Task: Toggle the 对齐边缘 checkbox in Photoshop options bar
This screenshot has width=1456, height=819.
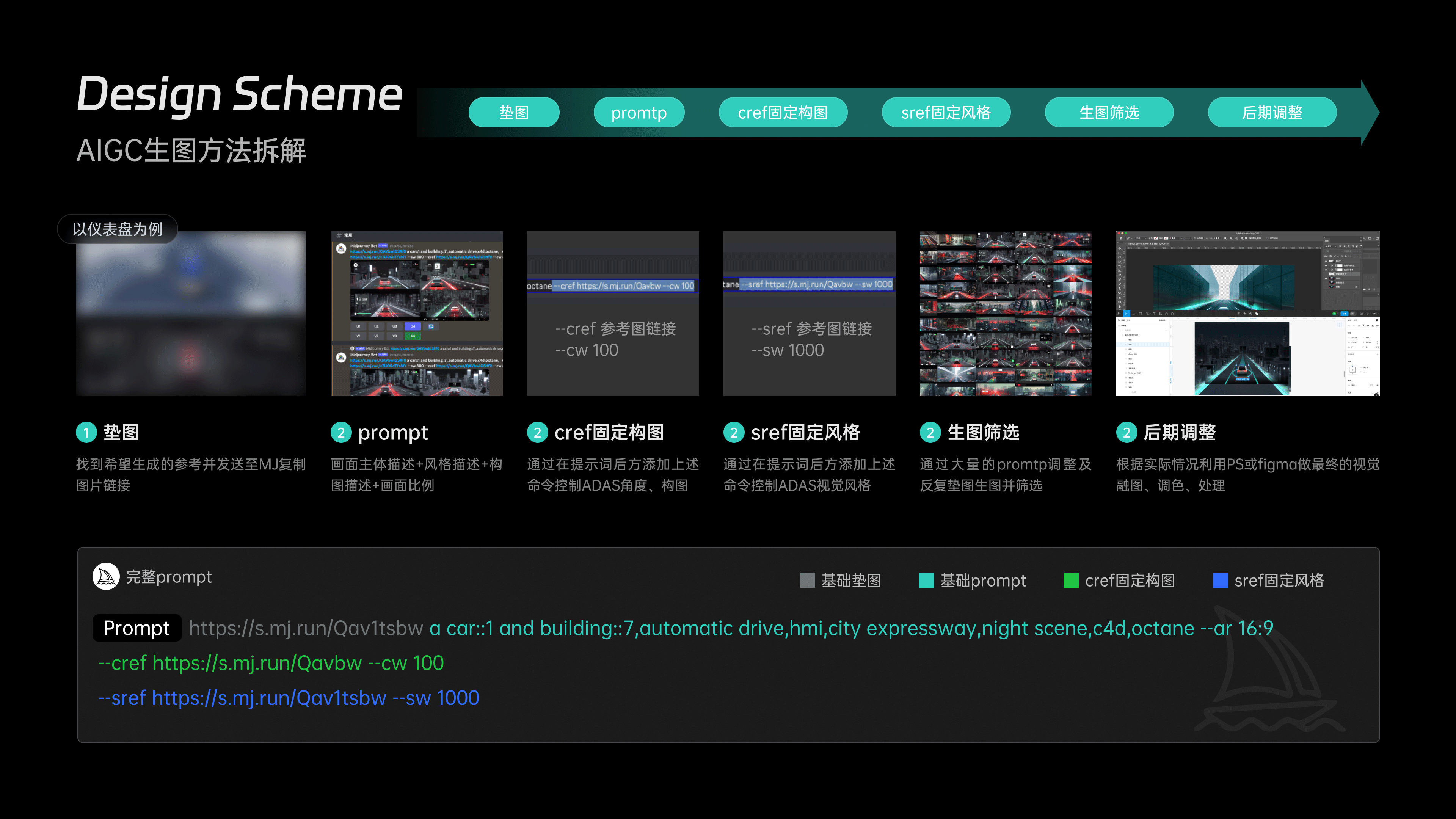Action: tap(1268, 238)
